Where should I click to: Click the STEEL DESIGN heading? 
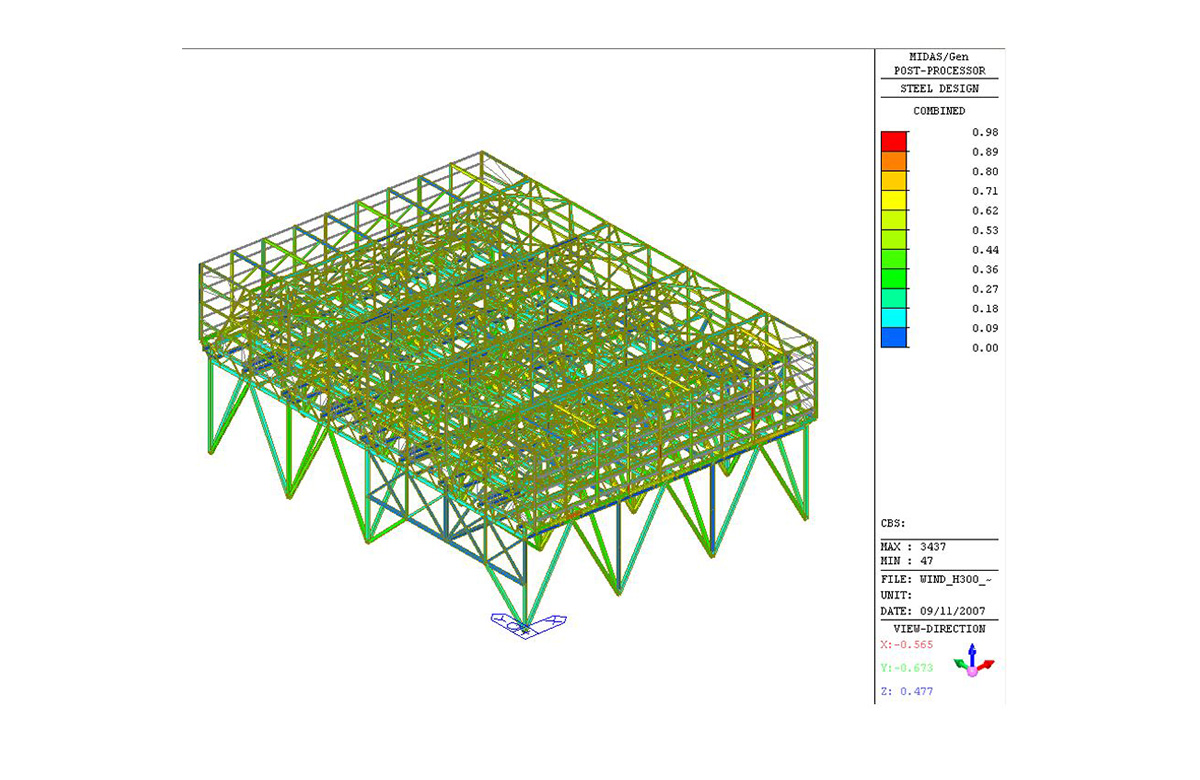click(939, 89)
